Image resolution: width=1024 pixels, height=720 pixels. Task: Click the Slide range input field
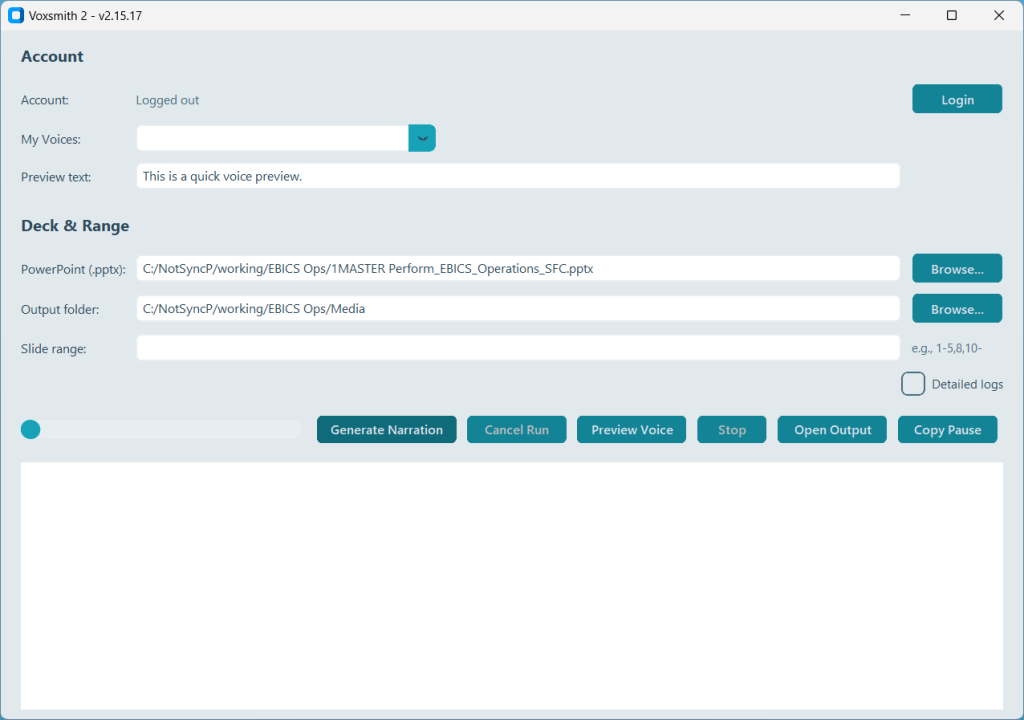[x=518, y=348]
